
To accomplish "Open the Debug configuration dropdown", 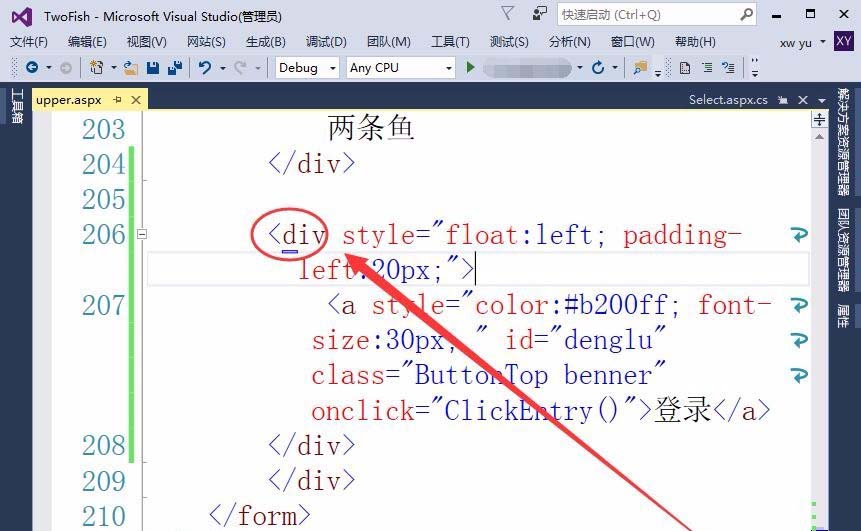I will tap(307, 68).
